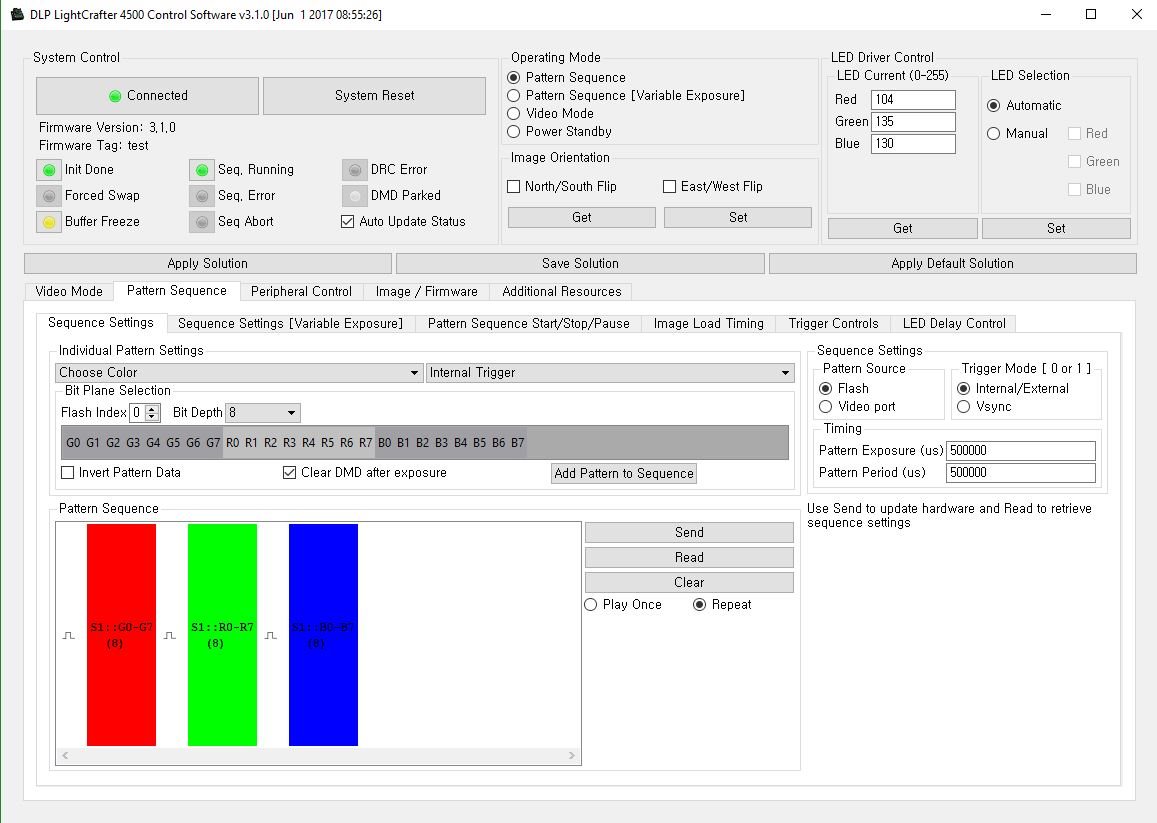This screenshot has height=823, width=1157.
Task: Click the Buffer Freeze yellow indicator
Action: click(x=49, y=221)
